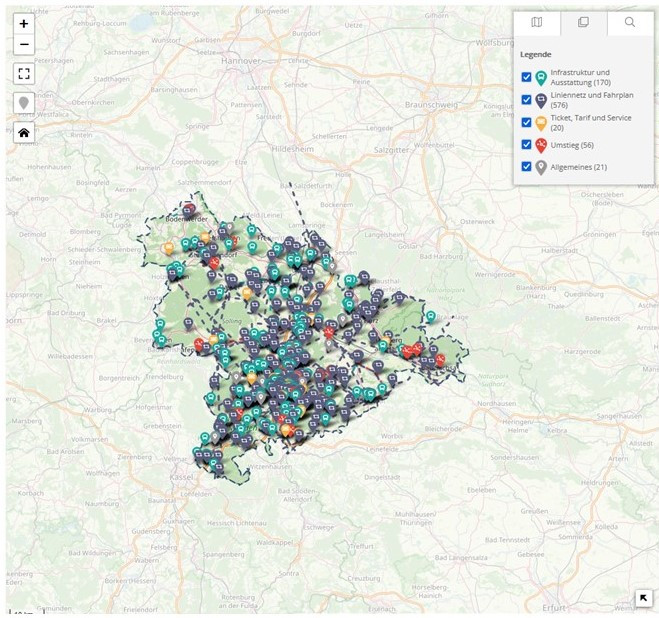Activate the location pin tool

pyautogui.click(x=24, y=103)
